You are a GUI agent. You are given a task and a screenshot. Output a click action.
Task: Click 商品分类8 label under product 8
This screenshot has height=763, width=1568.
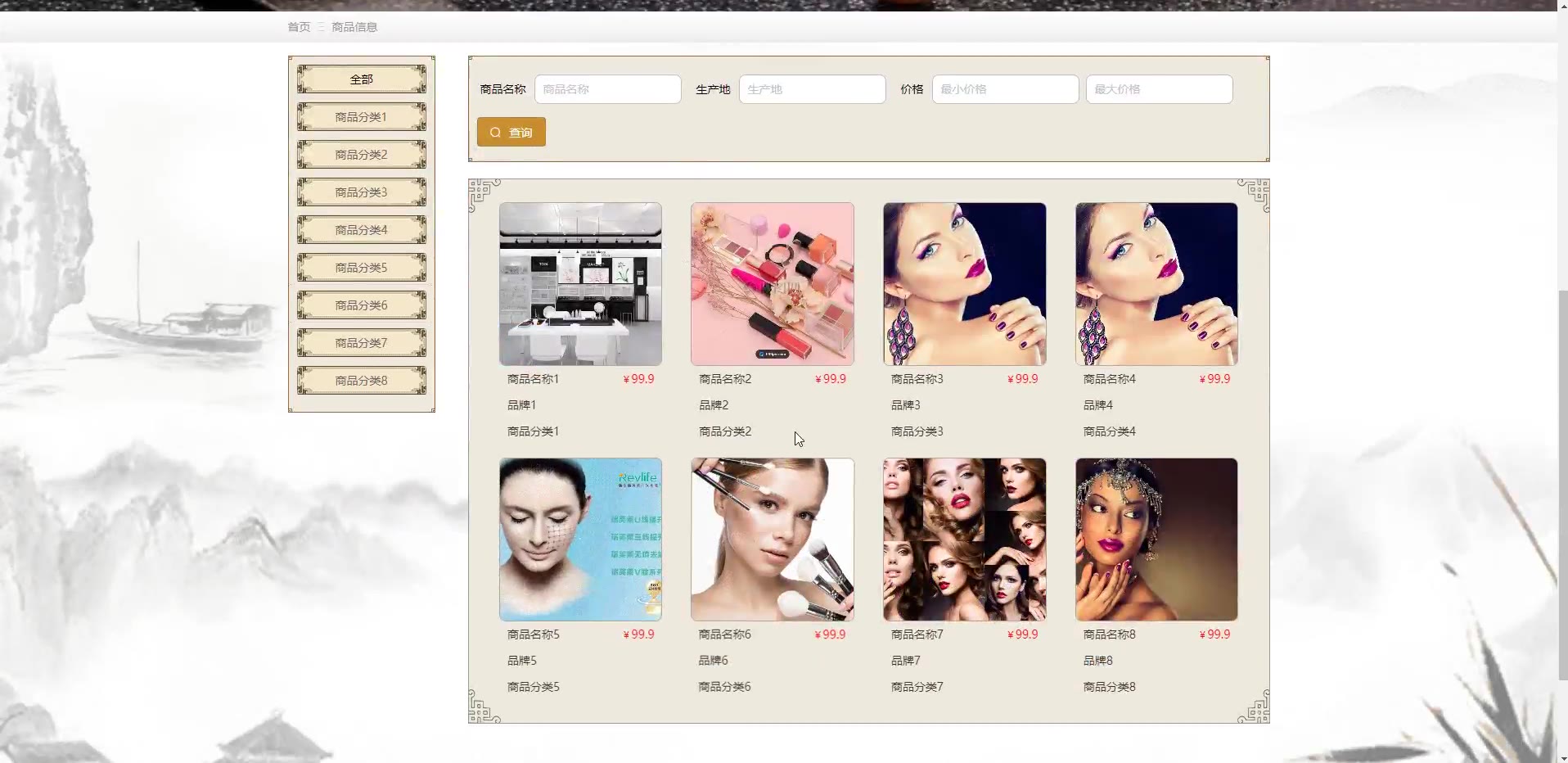coord(1110,687)
